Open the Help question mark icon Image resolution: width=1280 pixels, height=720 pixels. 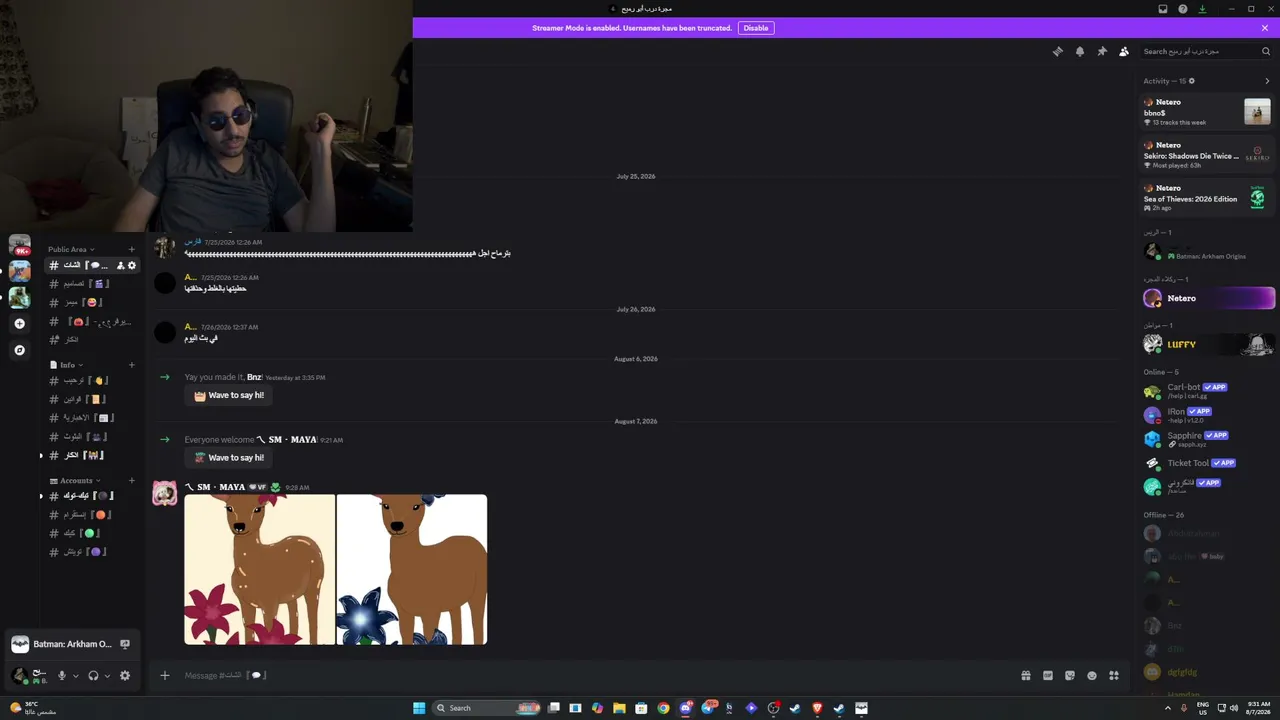tap(1183, 9)
